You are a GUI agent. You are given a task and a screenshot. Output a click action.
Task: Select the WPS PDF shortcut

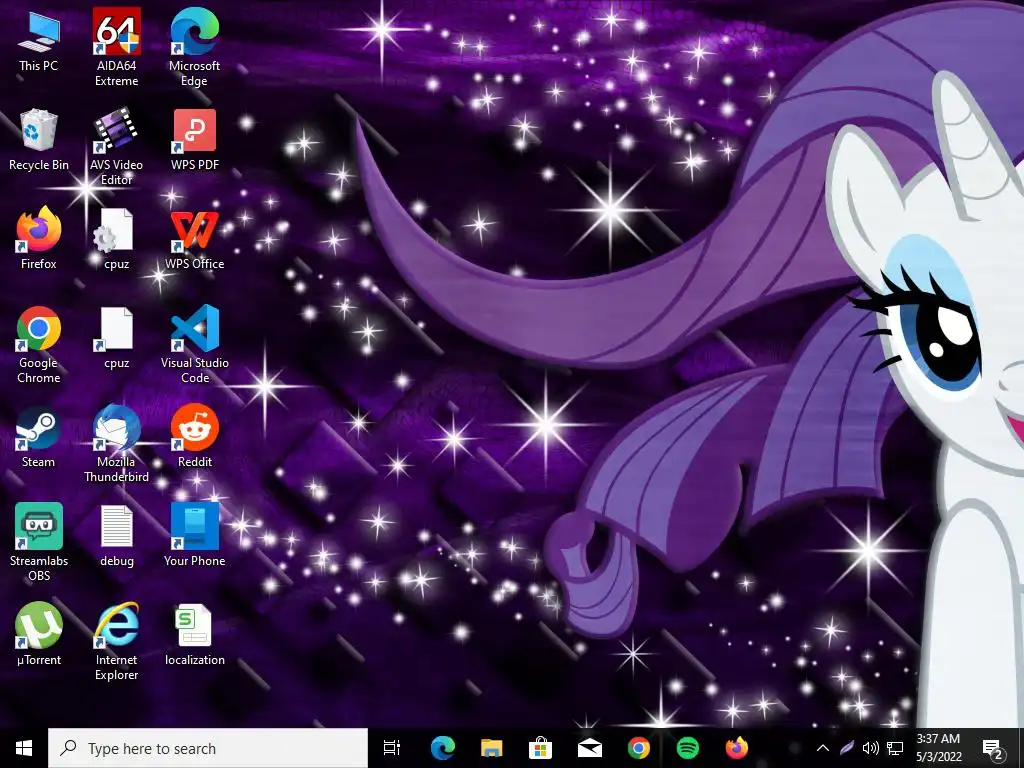195,140
